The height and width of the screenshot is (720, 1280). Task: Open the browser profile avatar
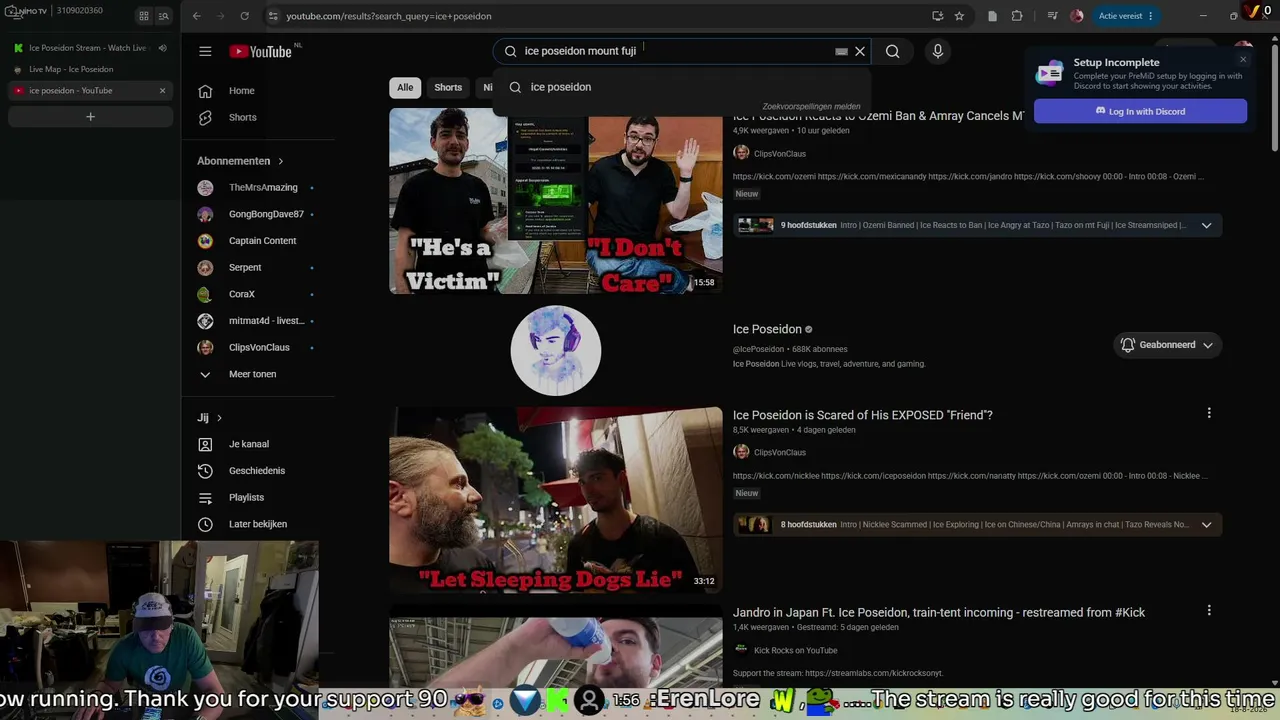coord(1076,16)
